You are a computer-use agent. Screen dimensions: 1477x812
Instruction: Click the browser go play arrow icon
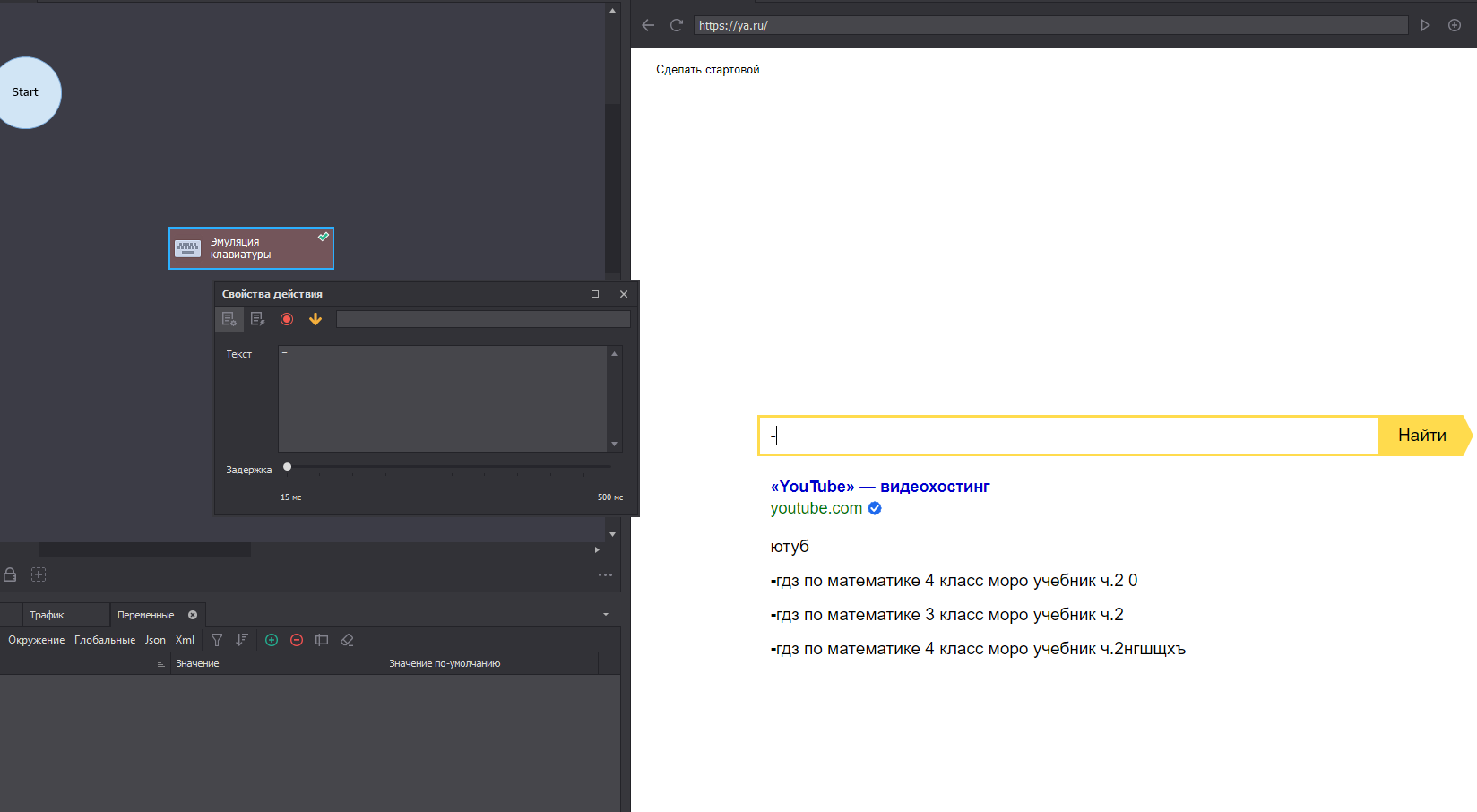pos(1426,25)
